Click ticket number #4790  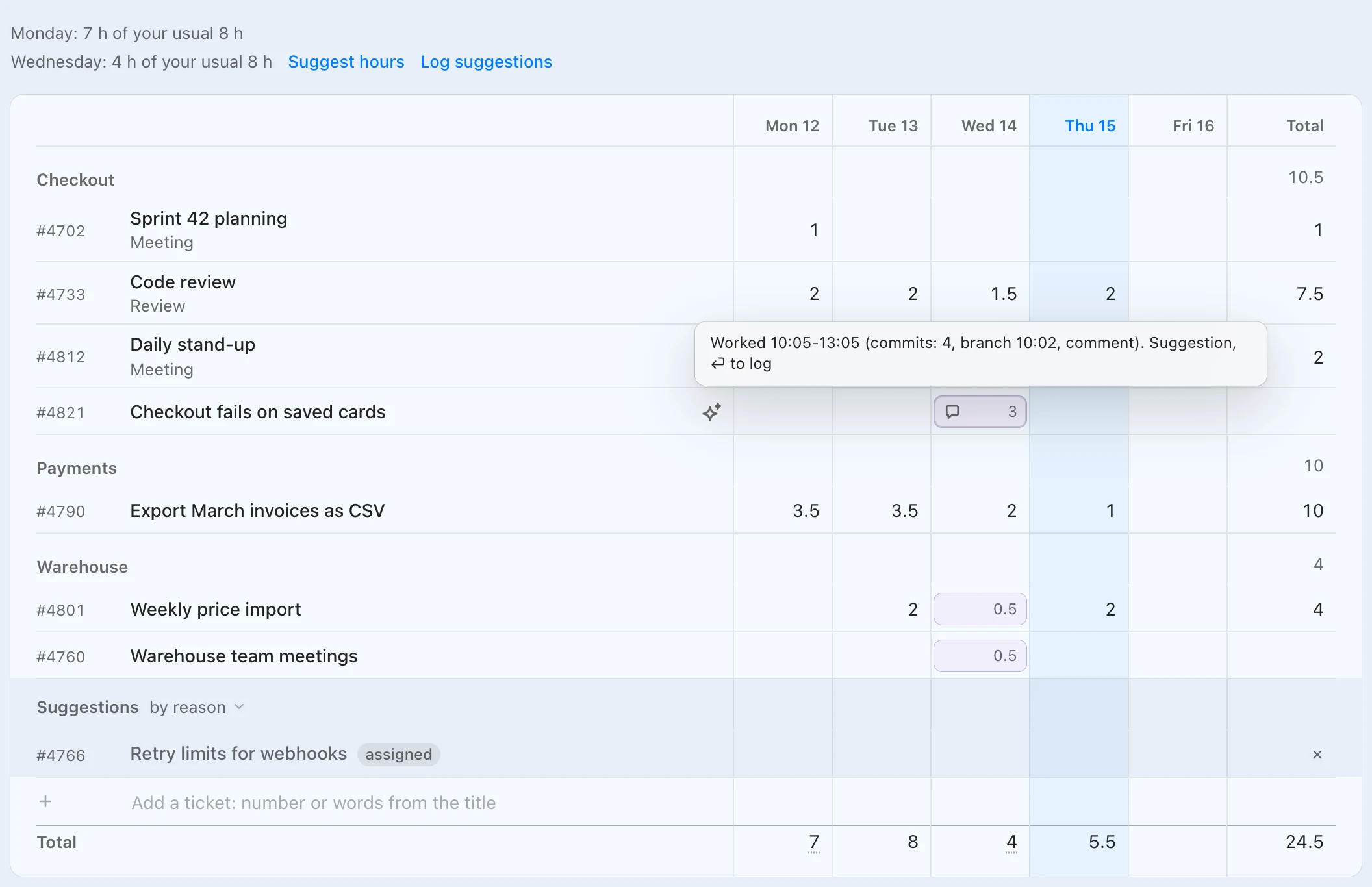pyautogui.click(x=60, y=511)
